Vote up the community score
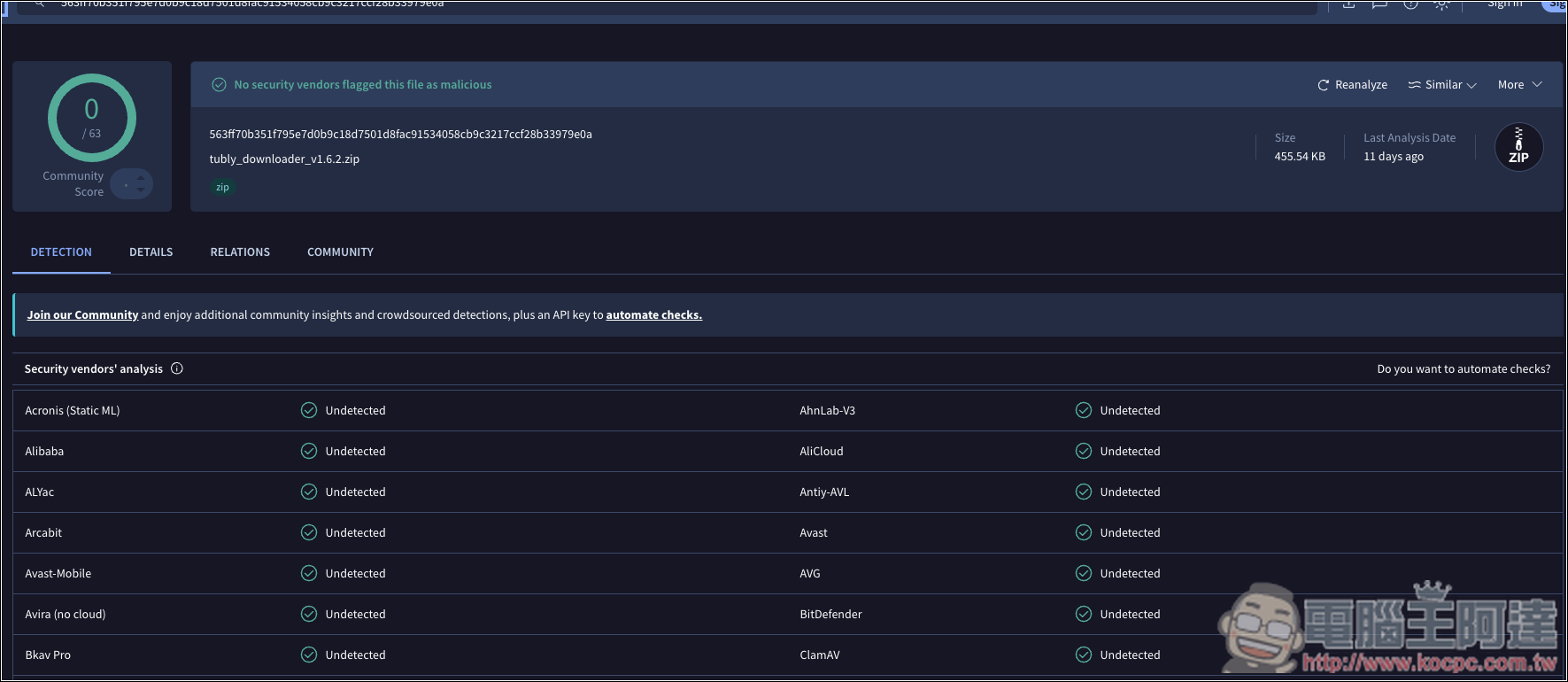 click(x=141, y=178)
